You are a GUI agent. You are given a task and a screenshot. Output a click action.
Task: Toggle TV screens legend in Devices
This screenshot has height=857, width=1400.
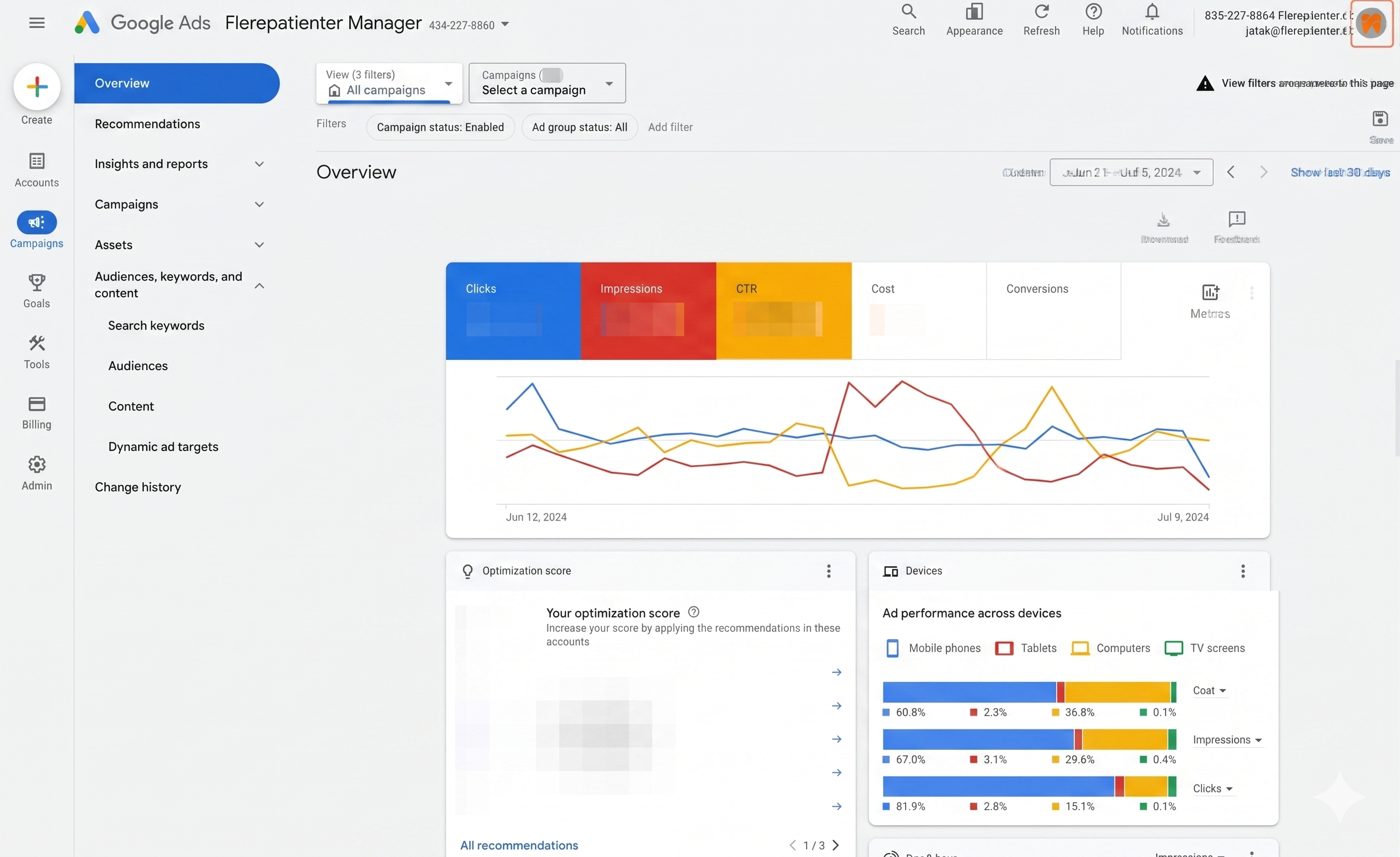click(1204, 648)
